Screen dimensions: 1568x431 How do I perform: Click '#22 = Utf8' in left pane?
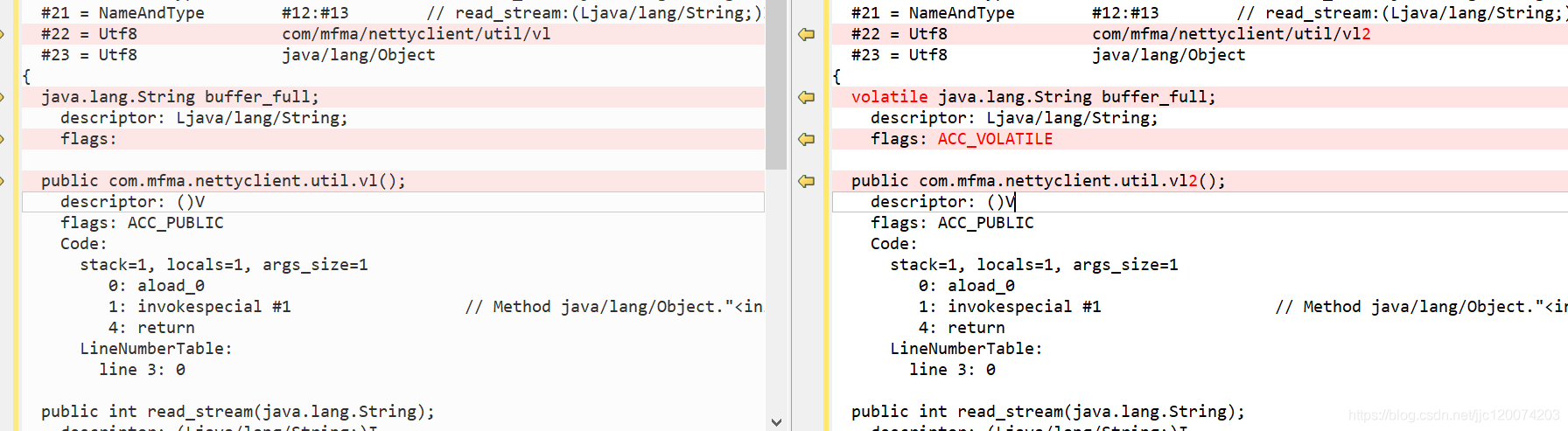89,34
